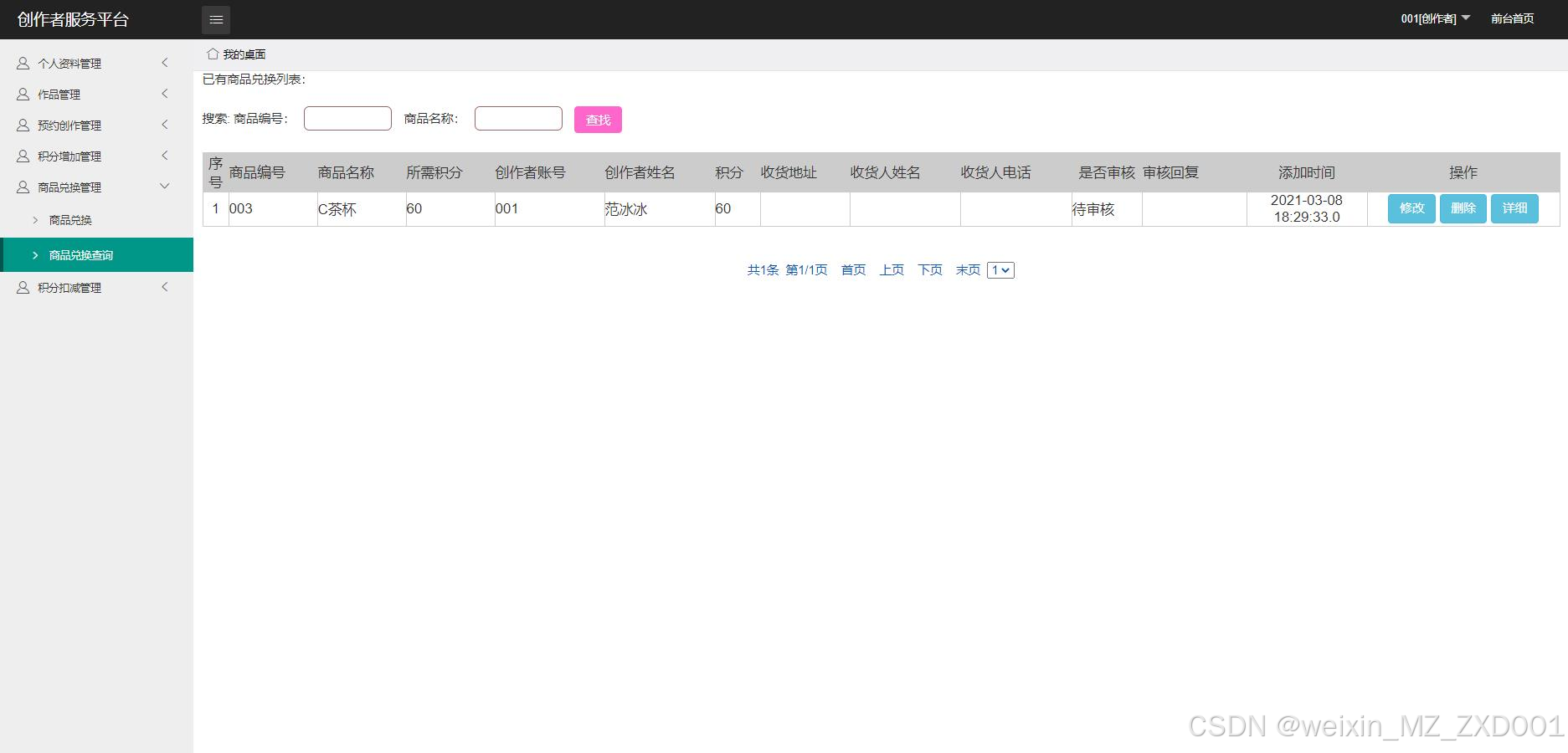Click the arrow icon before 商品兑换查询
The height and width of the screenshot is (753, 1568).
[35, 255]
